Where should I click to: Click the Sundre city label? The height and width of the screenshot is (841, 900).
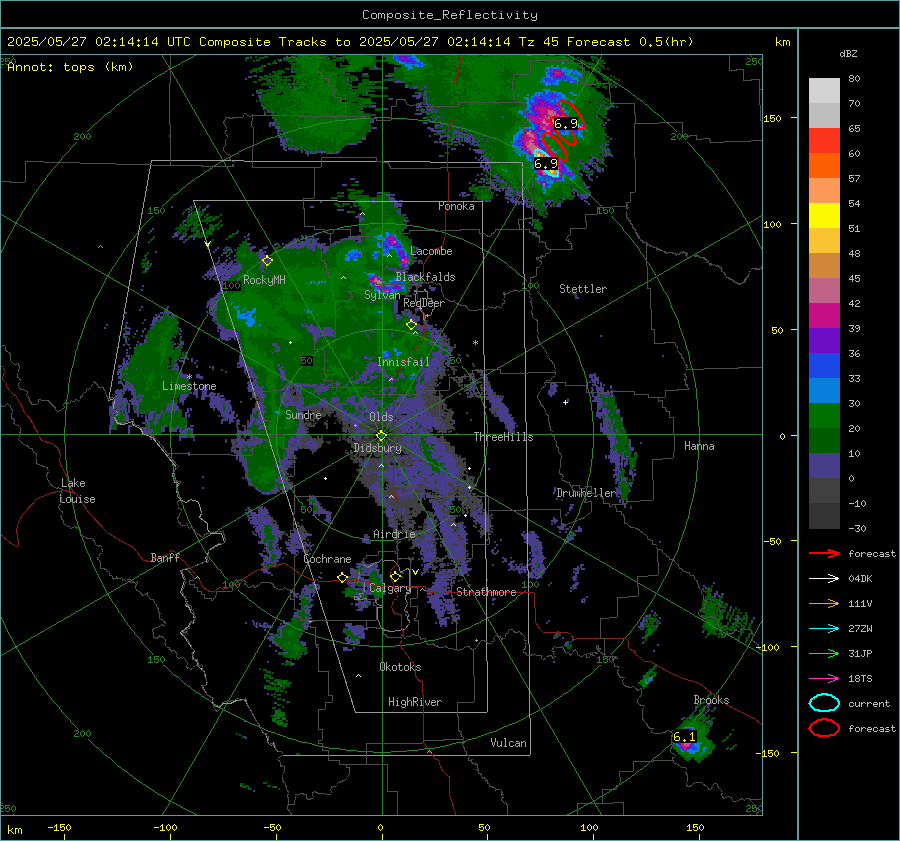(x=303, y=414)
